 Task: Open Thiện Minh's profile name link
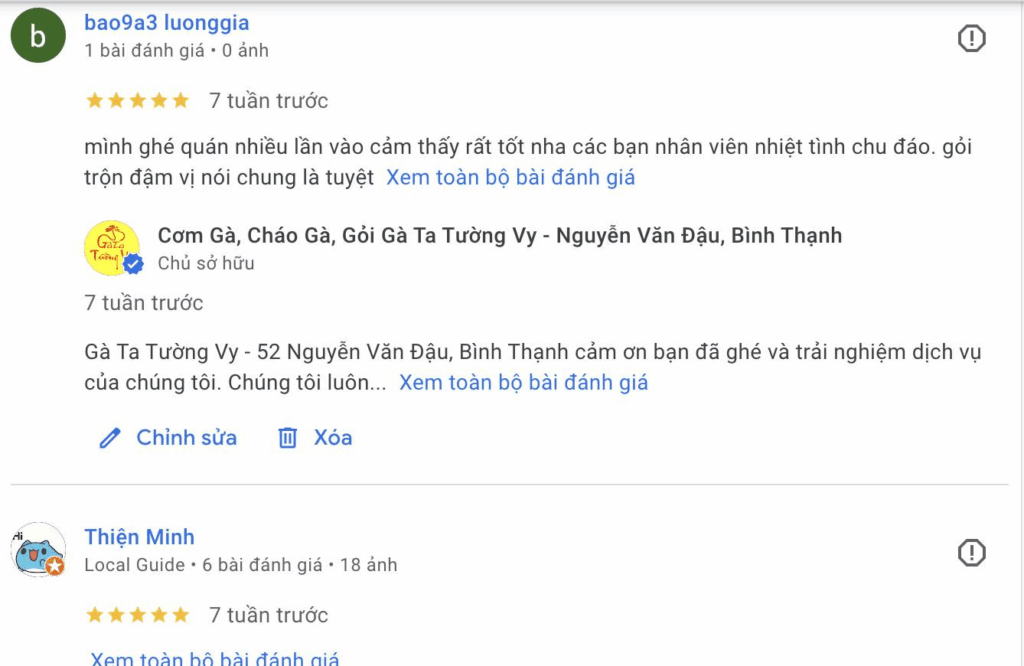point(139,537)
